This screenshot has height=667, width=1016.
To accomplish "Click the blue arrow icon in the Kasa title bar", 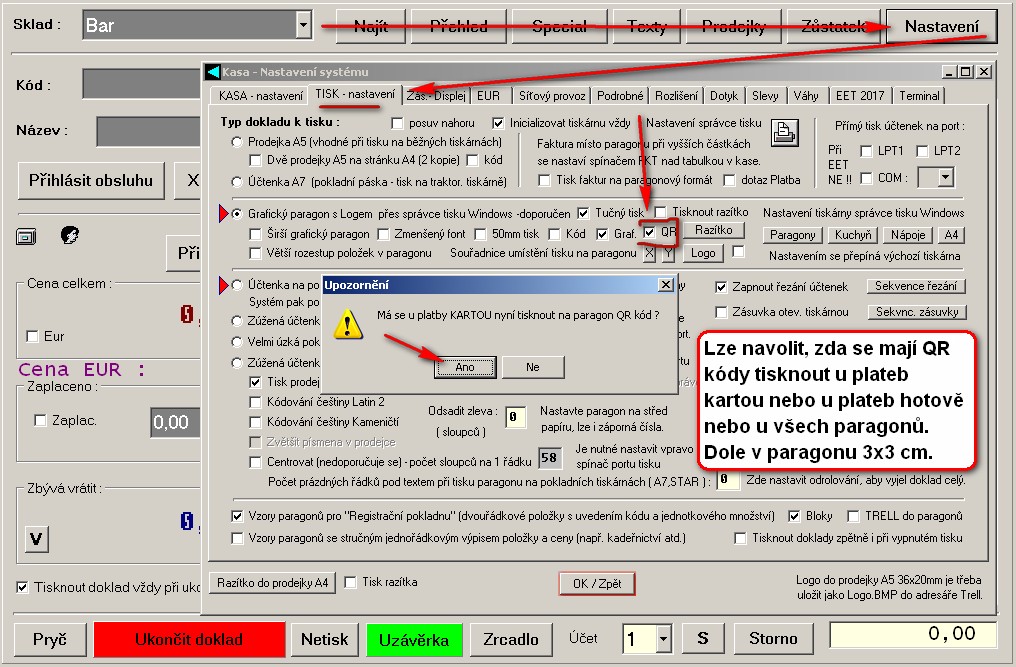I will pos(213,72).
